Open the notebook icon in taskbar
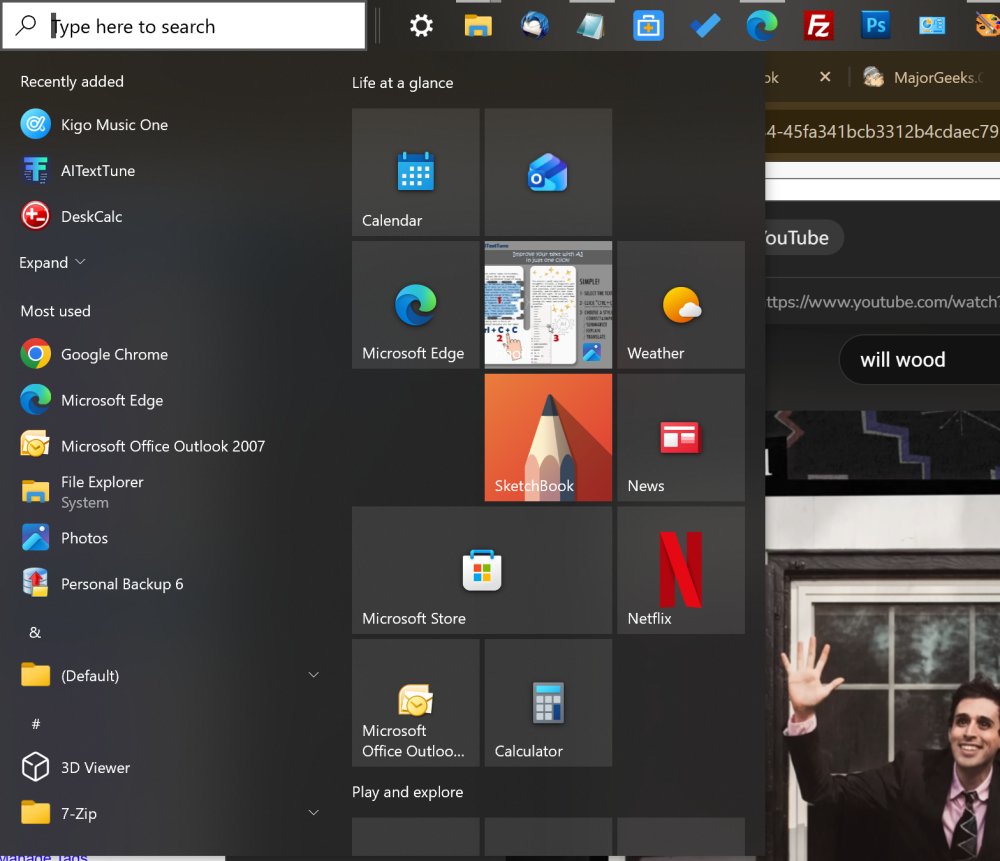 (591, 26)
